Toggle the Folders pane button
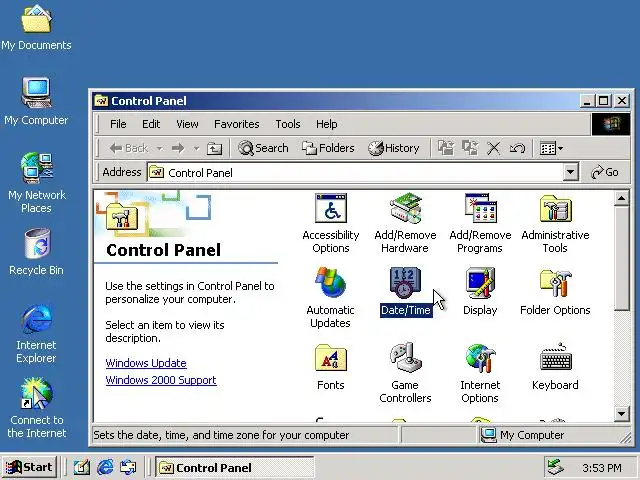Image resolution: width=640 pixels, height=480 pixels. coord(328,148)
